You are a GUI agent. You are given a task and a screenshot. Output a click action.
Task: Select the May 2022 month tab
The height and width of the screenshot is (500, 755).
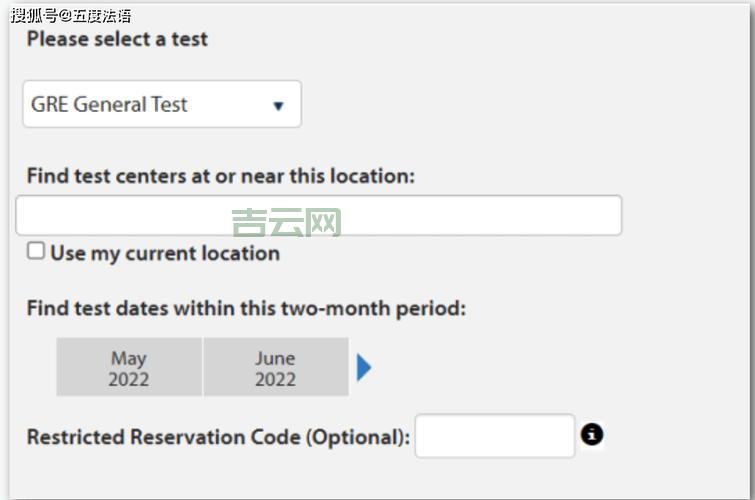[129, 367]
